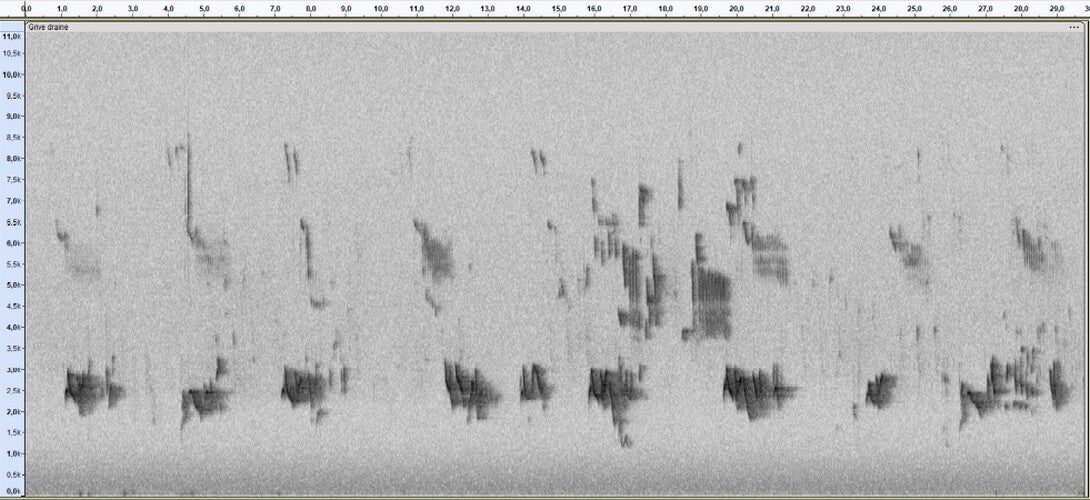Select the 'Grive draine' clip title bar
1090x500 pixels.
coord(554,26)
